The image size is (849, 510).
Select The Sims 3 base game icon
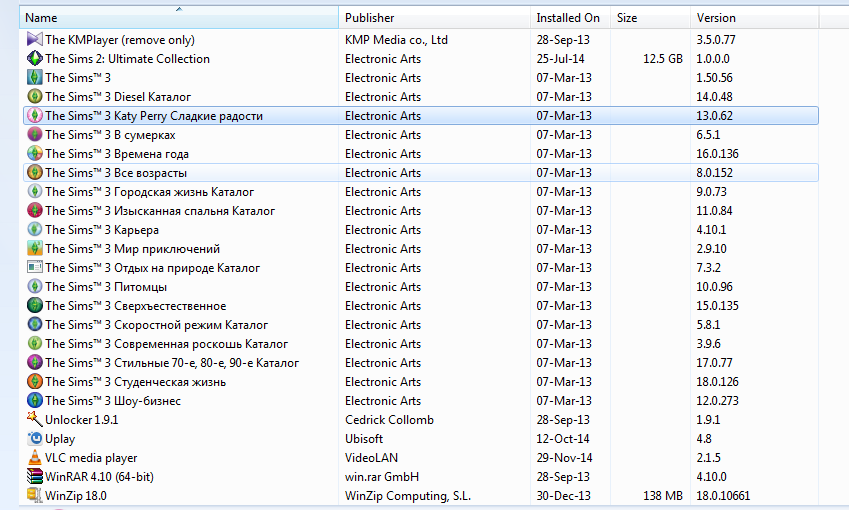[35, 77]
